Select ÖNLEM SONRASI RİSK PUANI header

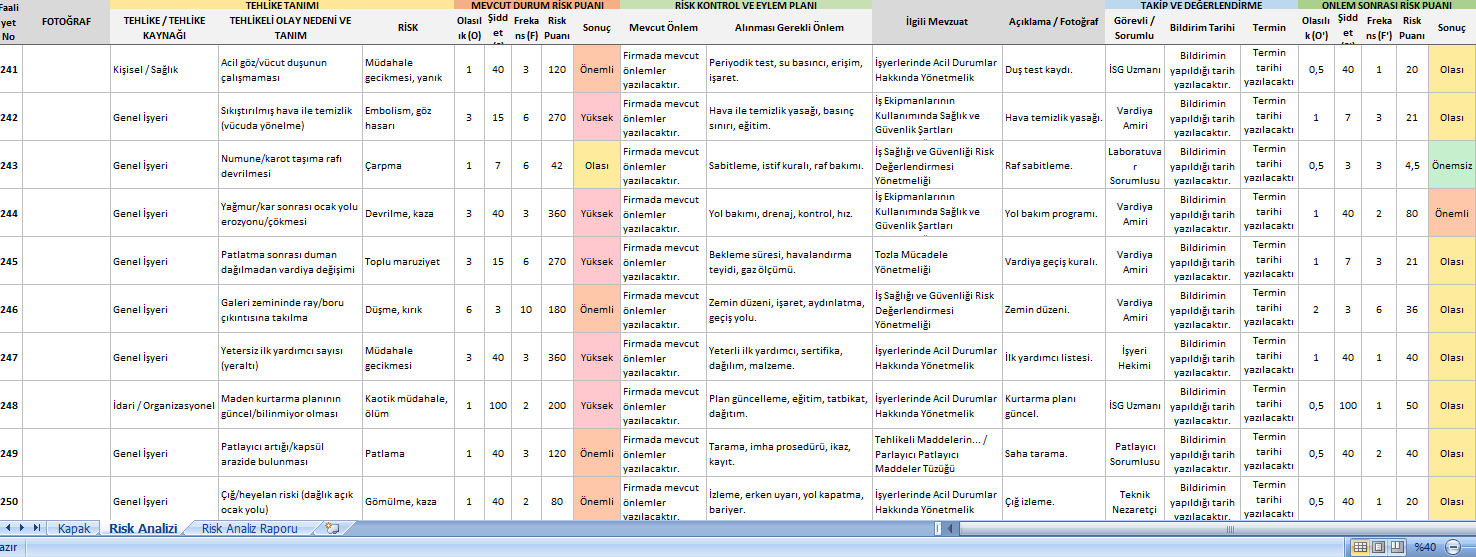point(1387,5)
